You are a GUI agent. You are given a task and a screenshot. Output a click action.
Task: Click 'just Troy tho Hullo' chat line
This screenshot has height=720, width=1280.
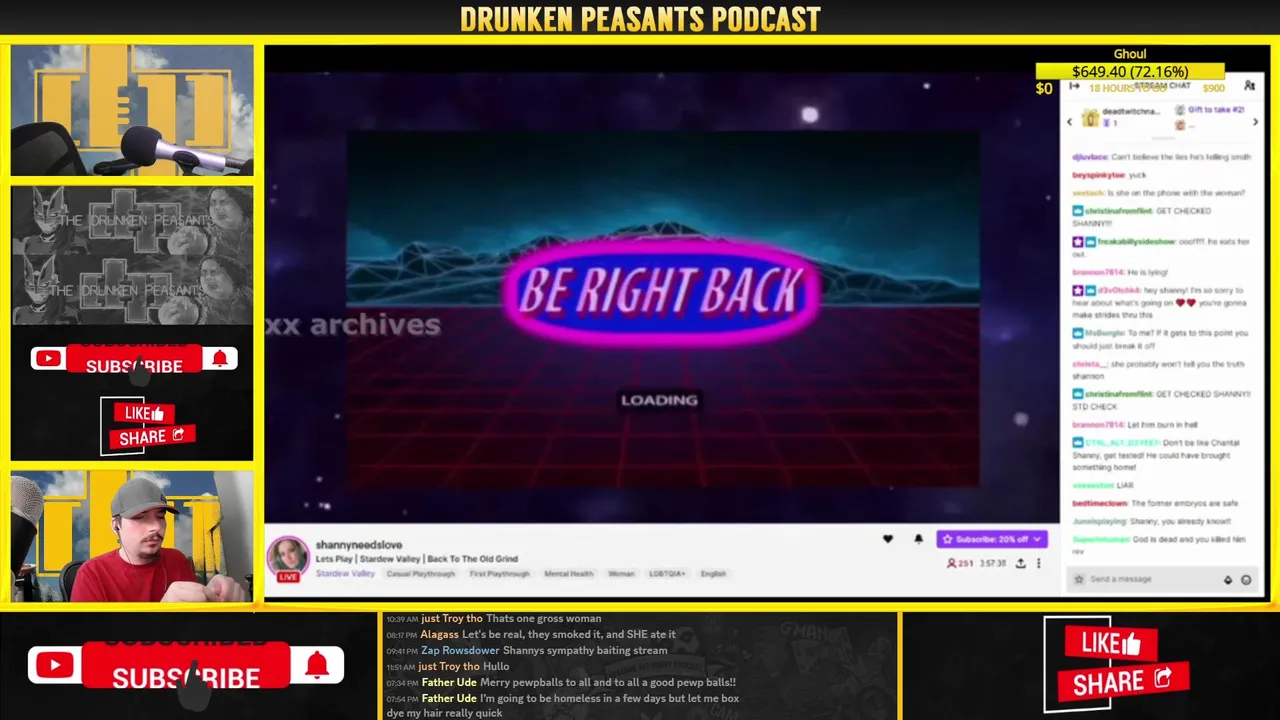pos(448,667)
